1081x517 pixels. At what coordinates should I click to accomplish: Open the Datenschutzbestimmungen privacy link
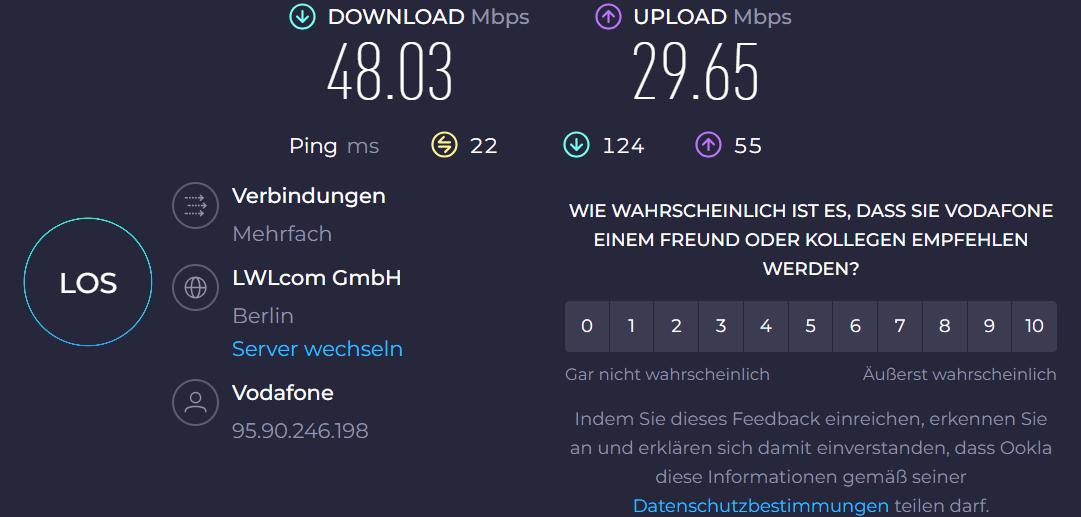point(760,506)
